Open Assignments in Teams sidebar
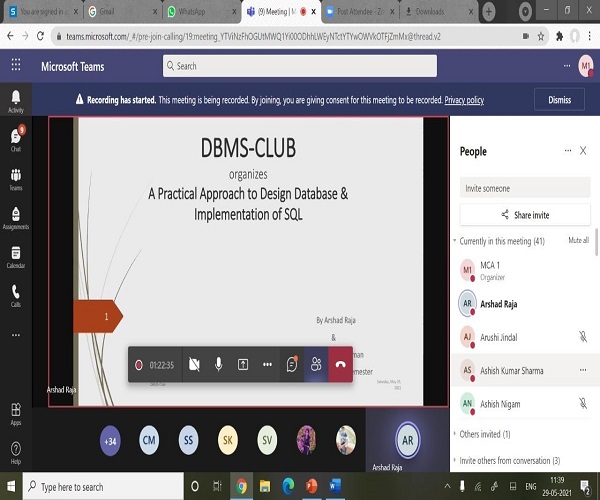The height and width of the screenshot is (500, 600). [x=16, y=218]
